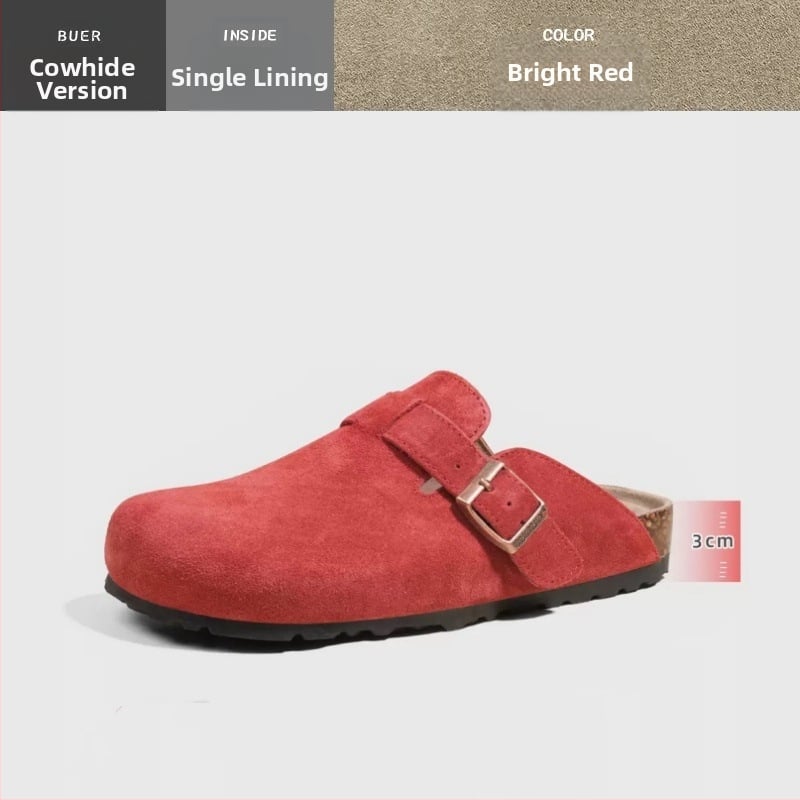800x800 pixels.
Task: Select the BUER heading text
Action: (79, 36)
